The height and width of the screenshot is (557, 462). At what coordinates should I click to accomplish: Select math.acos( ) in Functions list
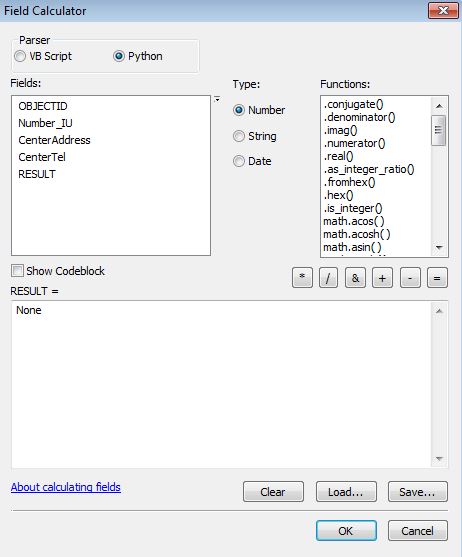(354, 221)
